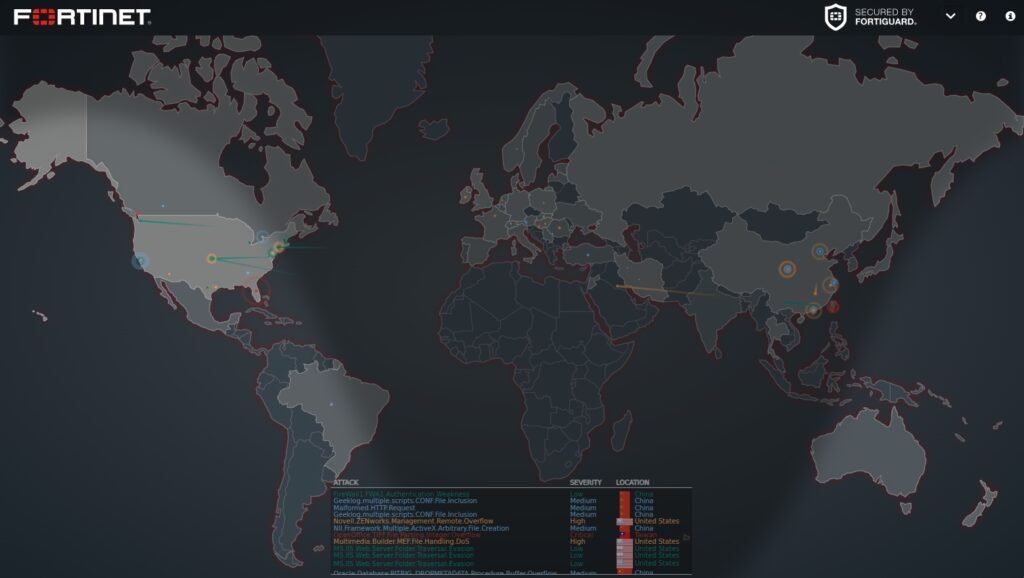
Task: Open the help question mark icon
Action: coord(980,17)
